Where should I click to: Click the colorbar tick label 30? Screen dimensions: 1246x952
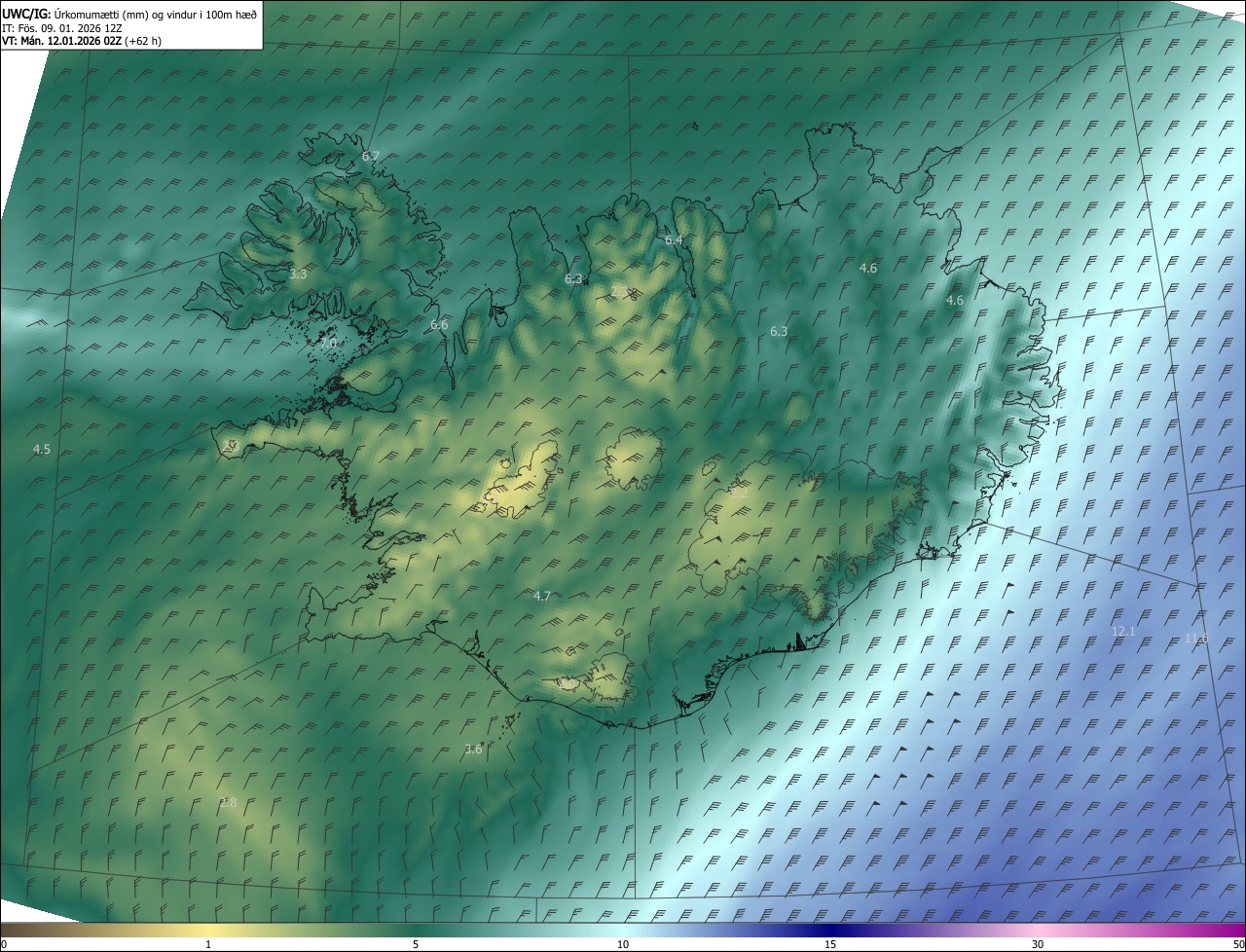[1038, 944]
